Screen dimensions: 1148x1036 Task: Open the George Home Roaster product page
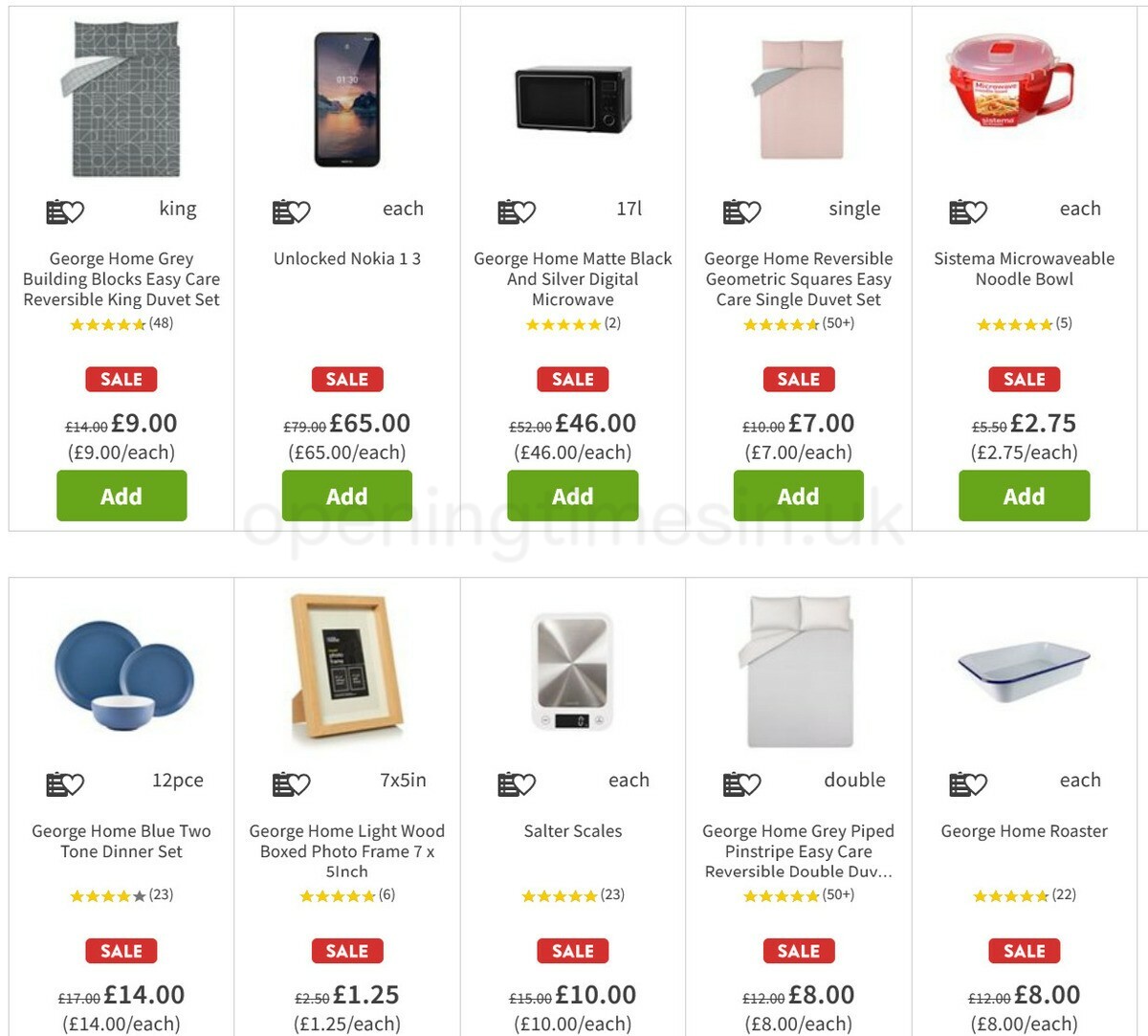1024,831
